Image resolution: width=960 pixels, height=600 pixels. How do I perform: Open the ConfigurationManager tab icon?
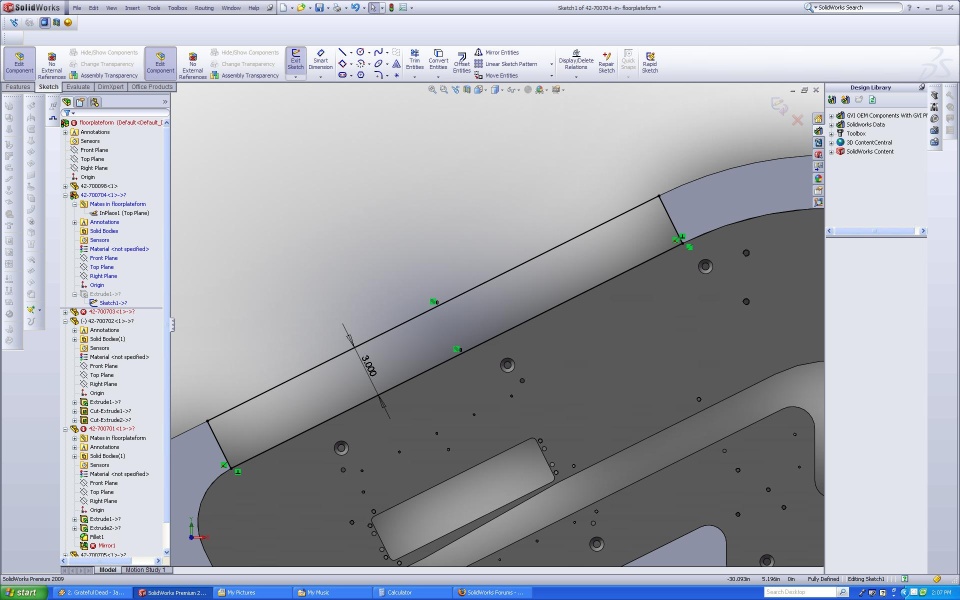coord(94,102)
